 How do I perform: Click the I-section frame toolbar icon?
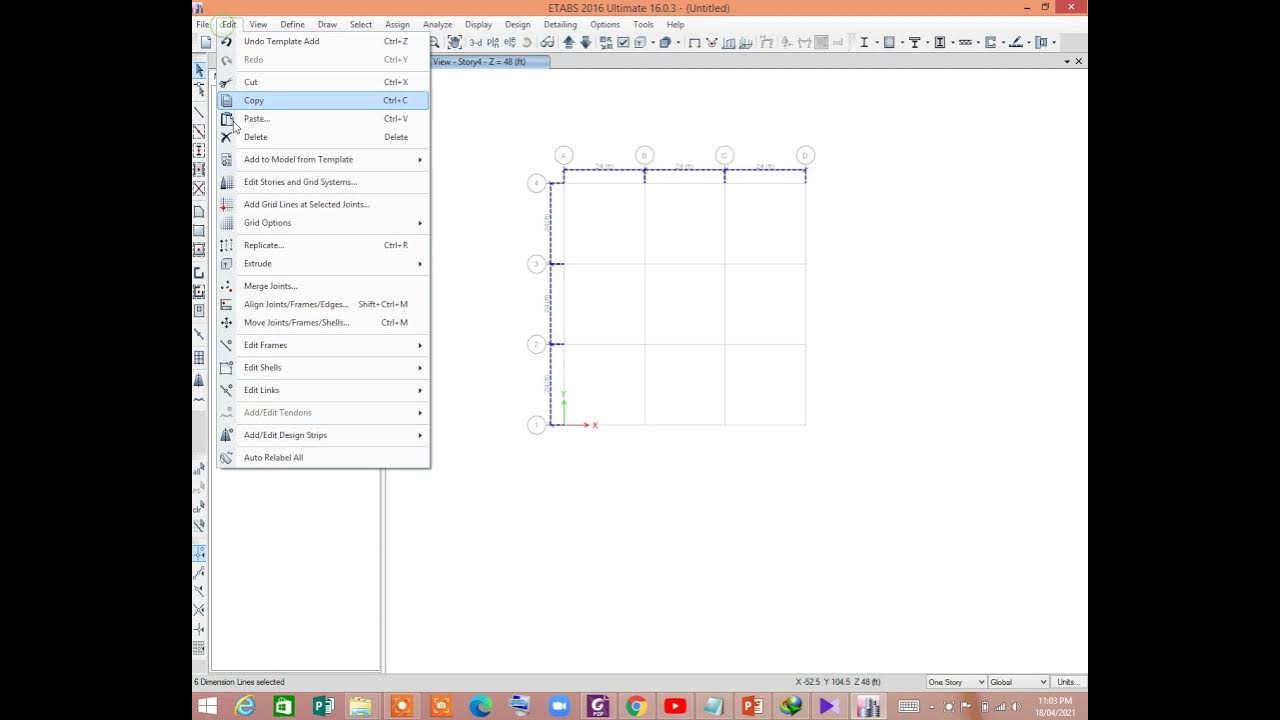864,42
